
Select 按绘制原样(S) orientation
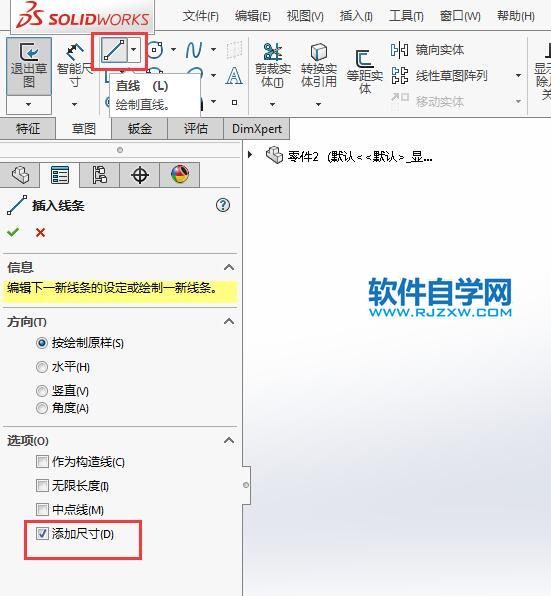pyautogui.click(x=42, y=343)
